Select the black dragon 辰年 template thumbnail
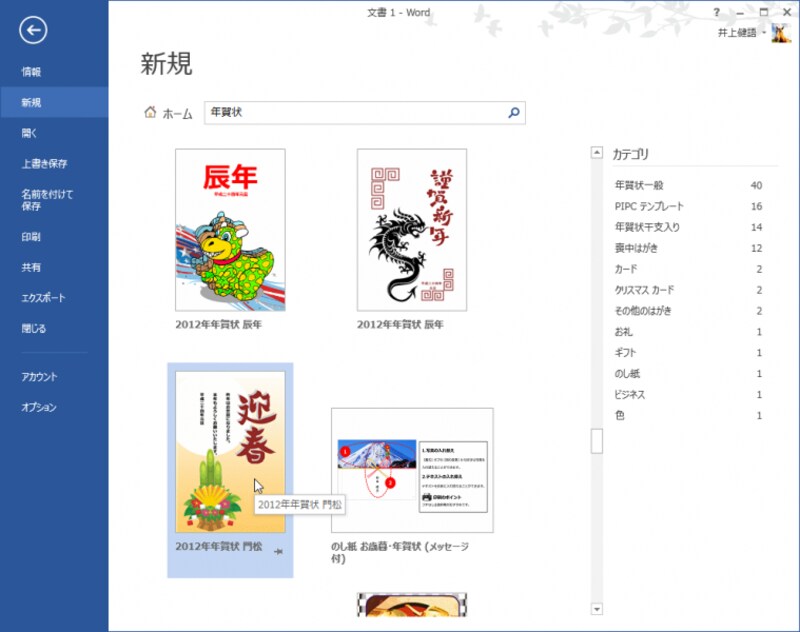The height and width of the screenshot is (632, 800). click(x=412, y=230)
